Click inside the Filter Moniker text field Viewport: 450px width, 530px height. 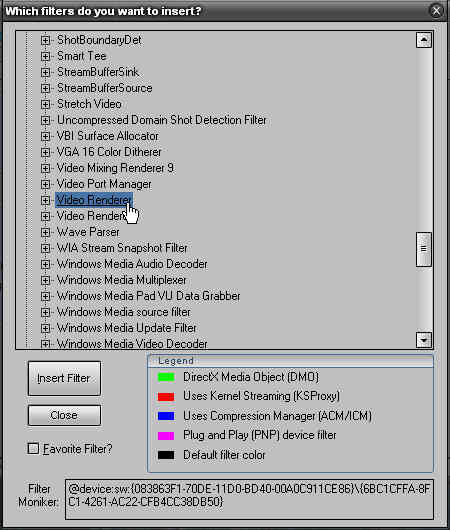coord(249,499)
